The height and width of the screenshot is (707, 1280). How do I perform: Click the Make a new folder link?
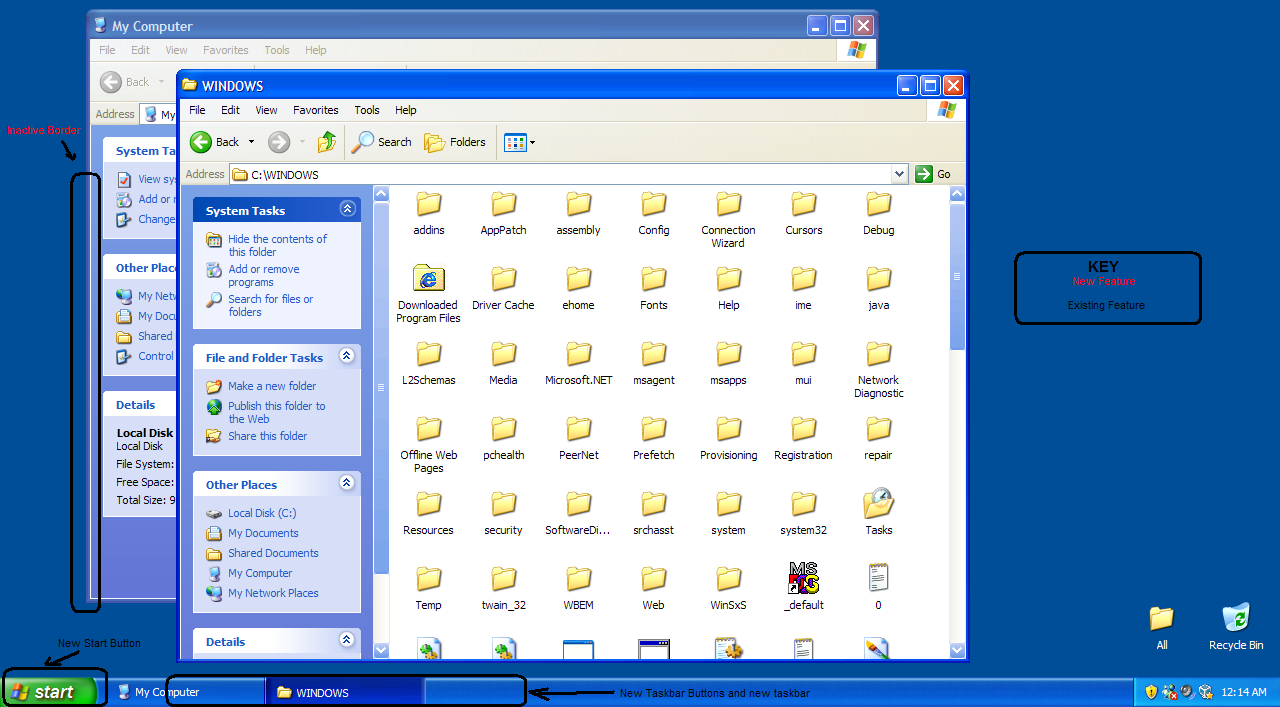coord(271,386)
